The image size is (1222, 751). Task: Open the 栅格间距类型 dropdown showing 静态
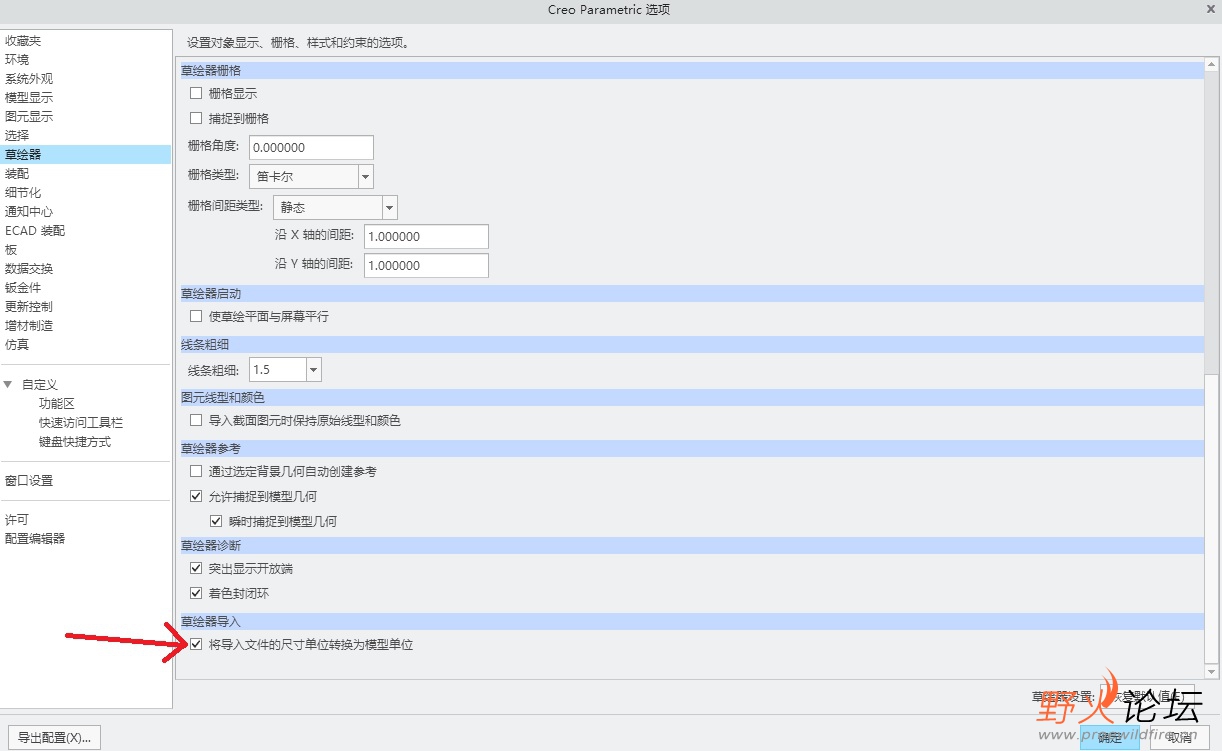click(x=390, y=207)
